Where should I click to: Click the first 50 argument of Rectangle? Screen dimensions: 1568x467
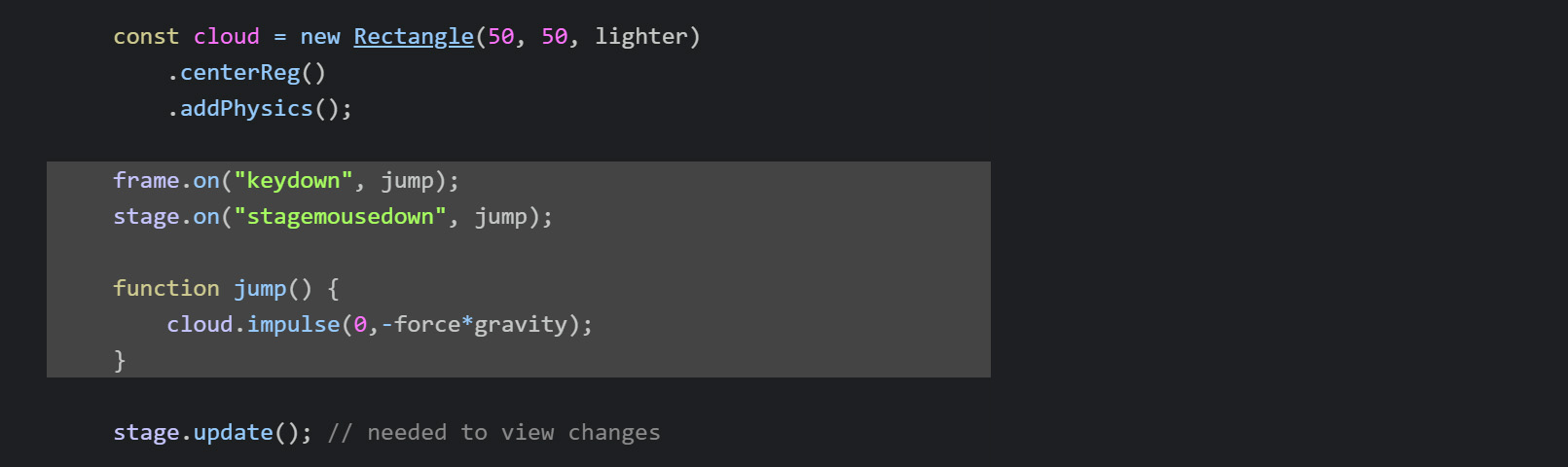pos(501,37)
